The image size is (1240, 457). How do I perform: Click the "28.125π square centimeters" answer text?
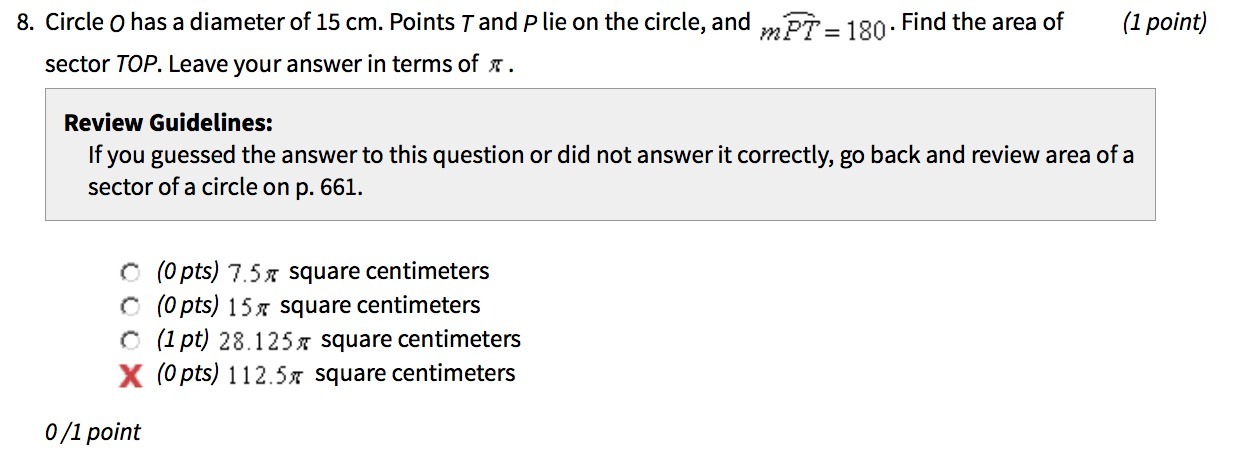[369, 340]
